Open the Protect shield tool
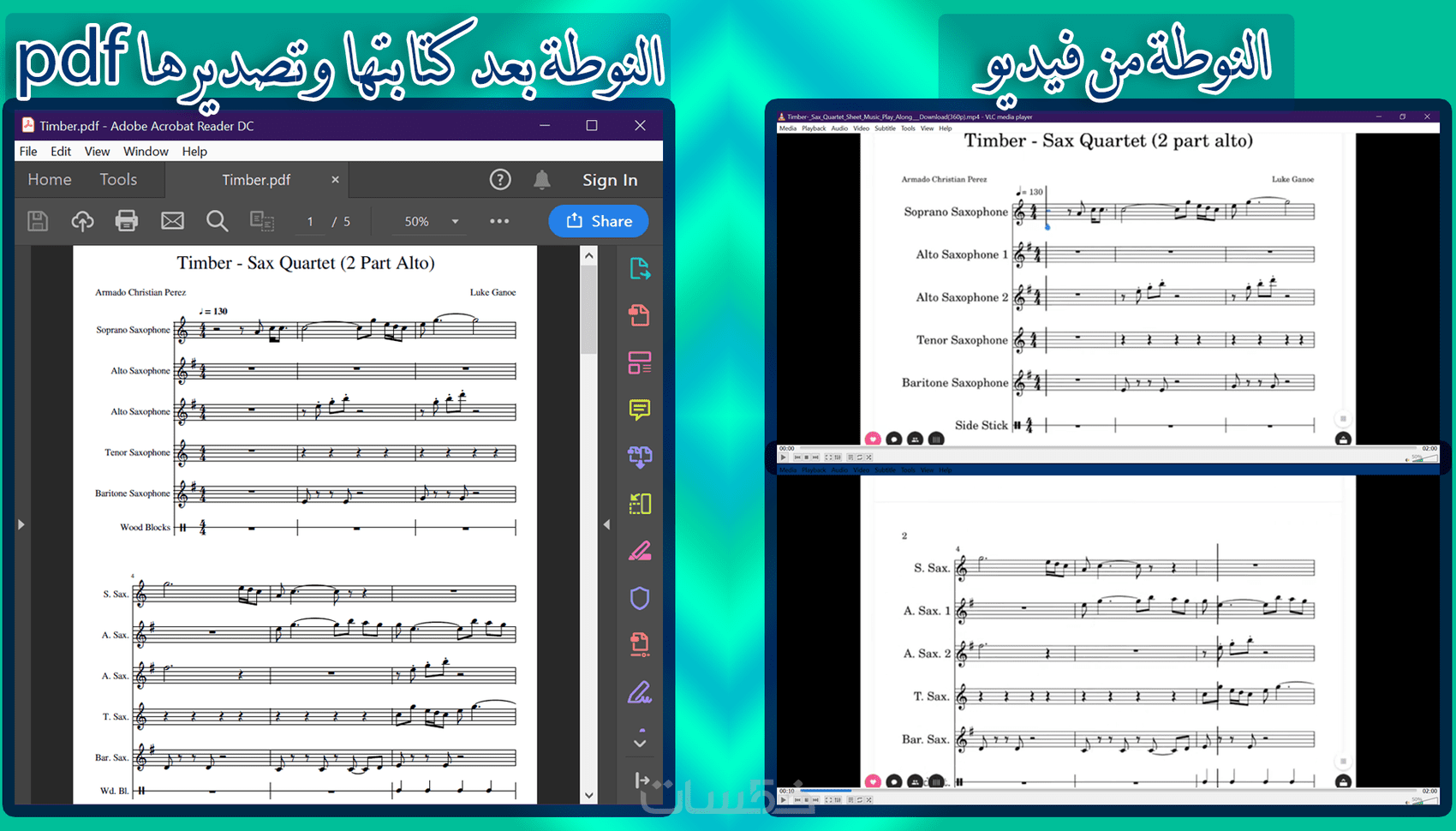 point(640,598)
